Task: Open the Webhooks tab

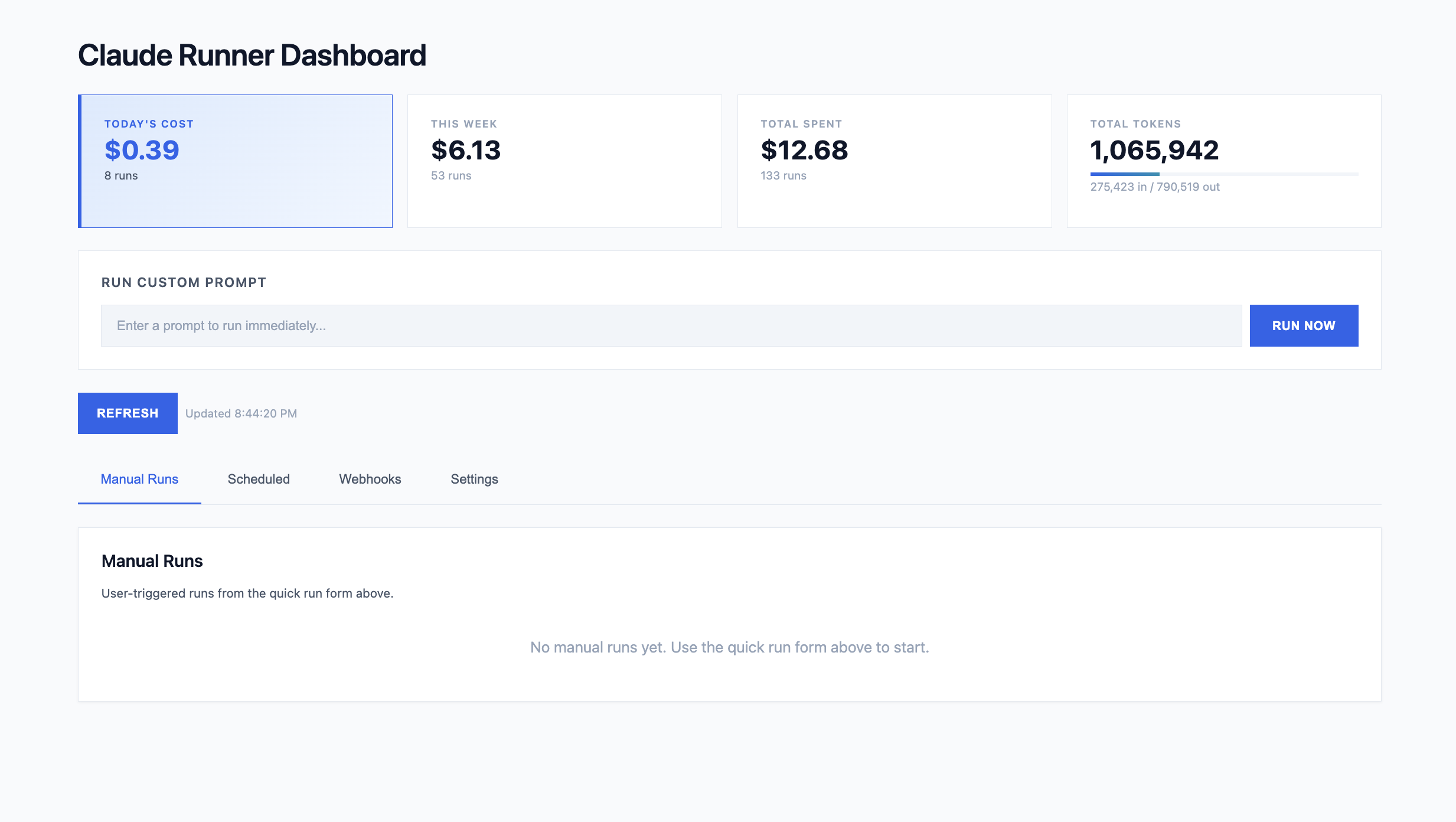Action: click(370, 479)
